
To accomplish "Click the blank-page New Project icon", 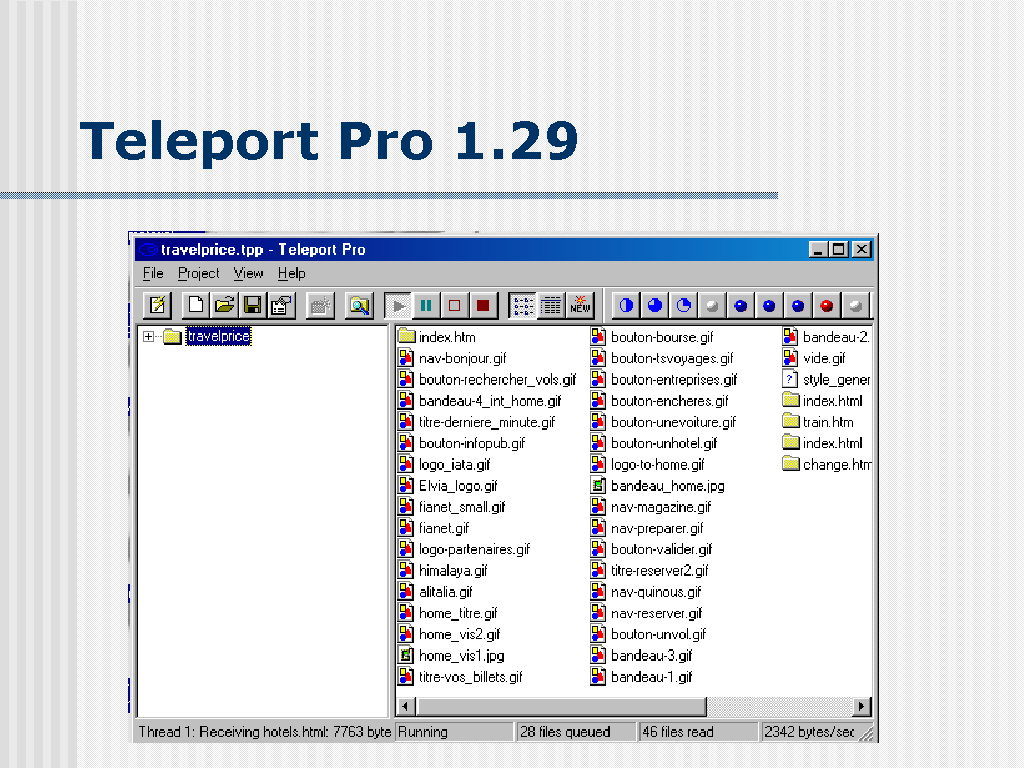I will [x=196, y=305].
